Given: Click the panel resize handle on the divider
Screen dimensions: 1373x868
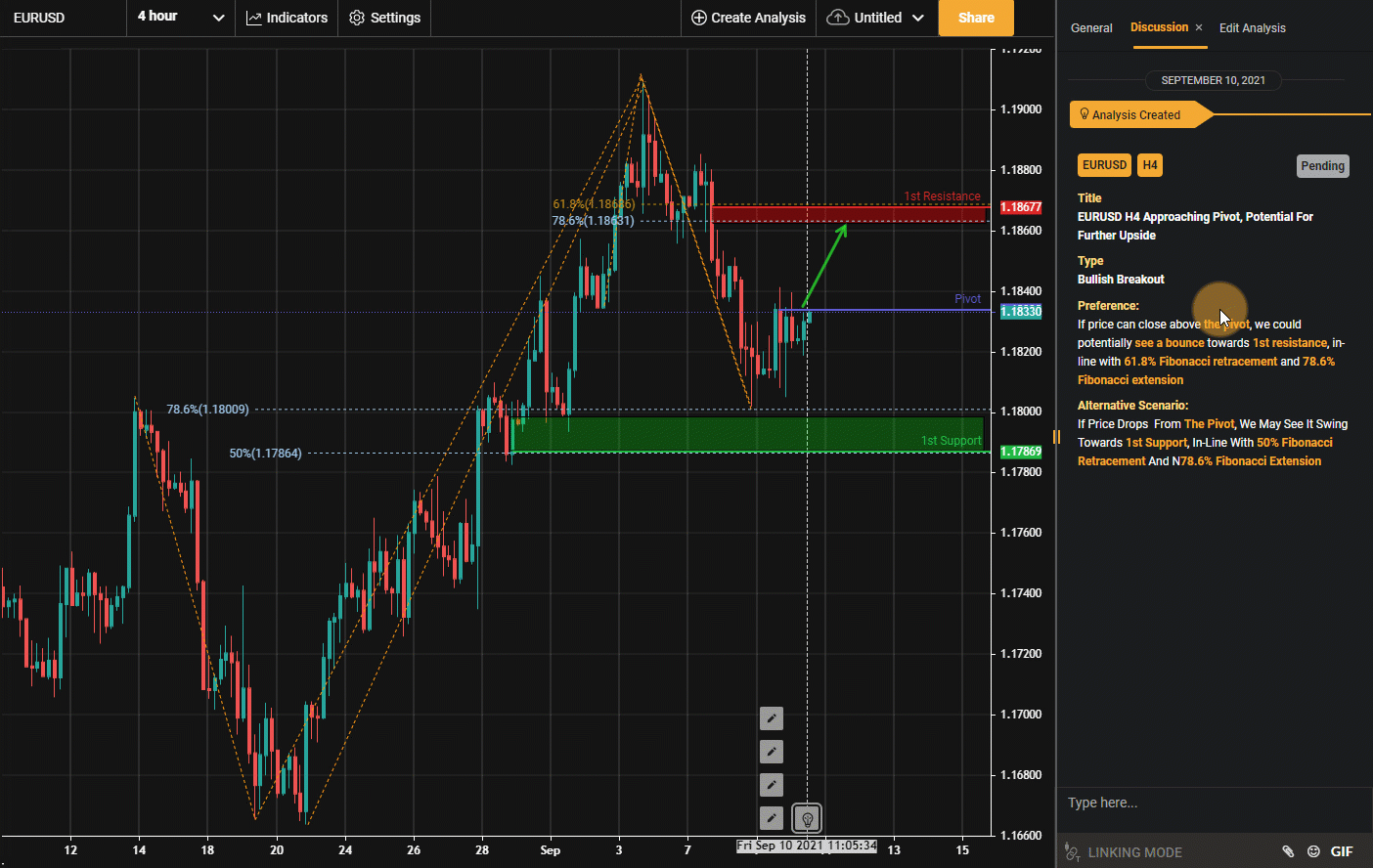Looking at the screenshot, I should point(1056,436).
